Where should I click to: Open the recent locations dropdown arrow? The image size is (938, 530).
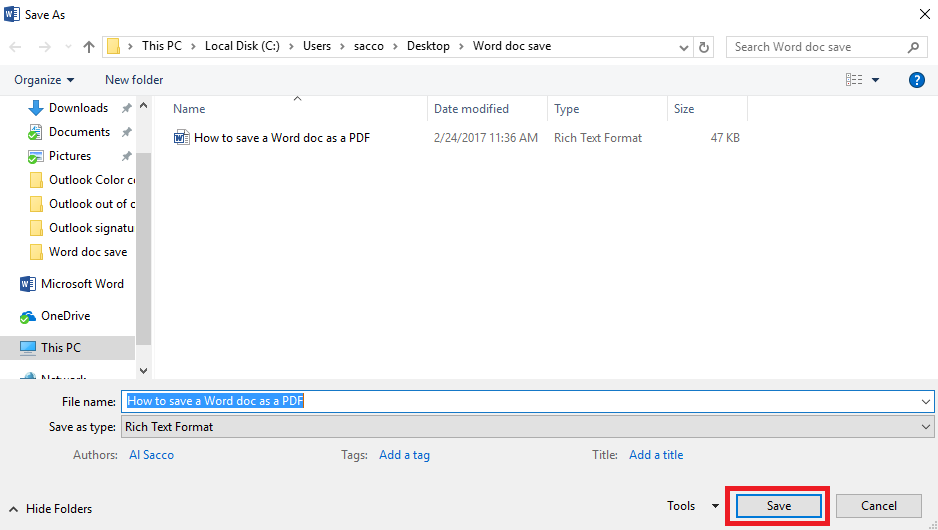click(68, 47)
